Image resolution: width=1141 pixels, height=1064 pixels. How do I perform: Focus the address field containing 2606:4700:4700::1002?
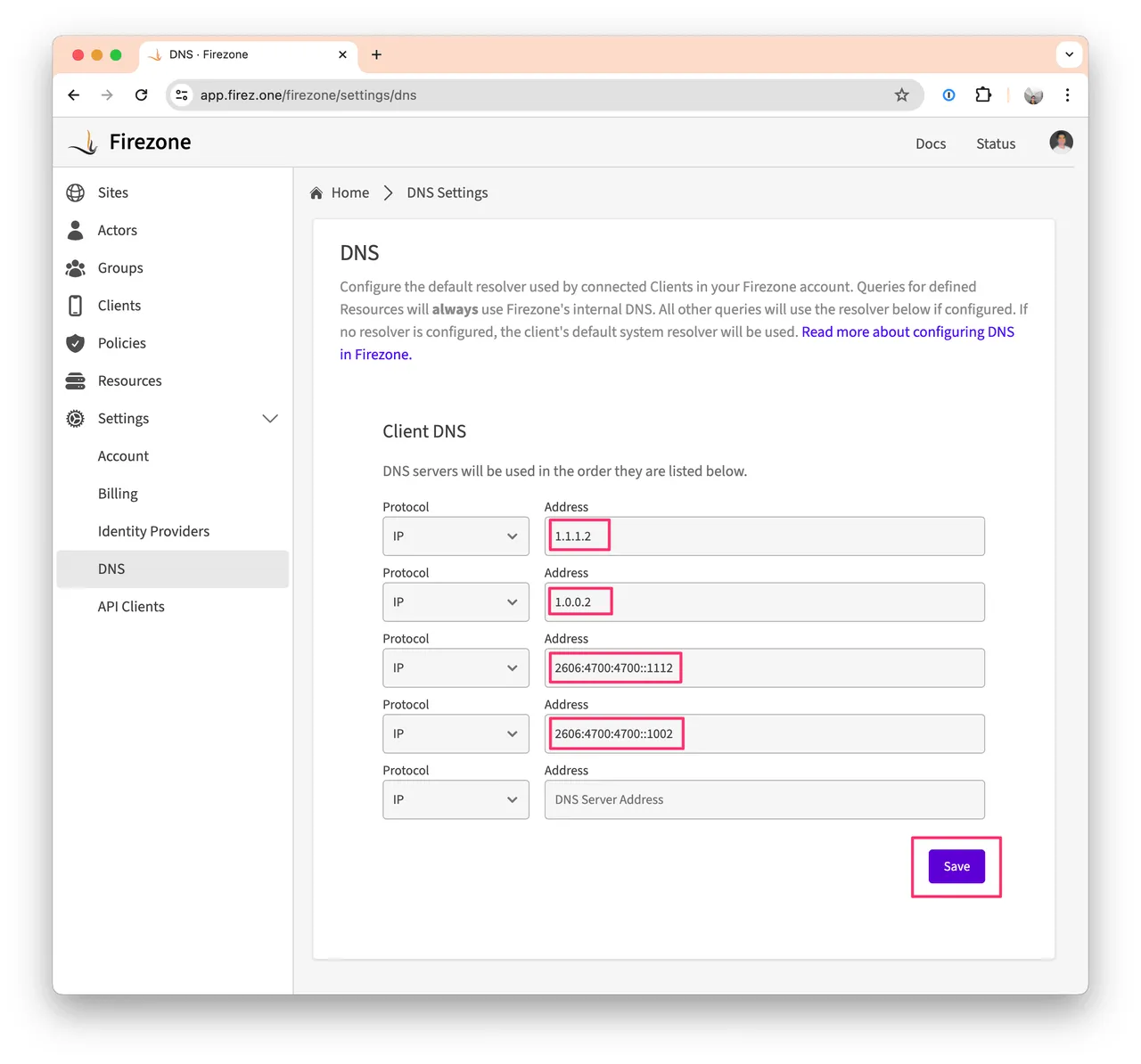(x=765, y=734)
